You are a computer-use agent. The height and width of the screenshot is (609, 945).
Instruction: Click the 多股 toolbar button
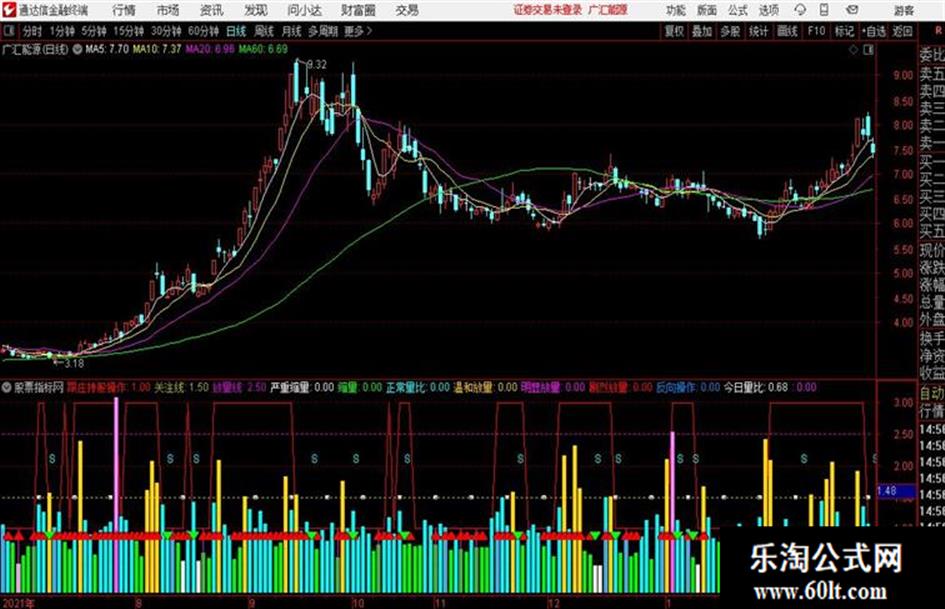tap(730, 31)
